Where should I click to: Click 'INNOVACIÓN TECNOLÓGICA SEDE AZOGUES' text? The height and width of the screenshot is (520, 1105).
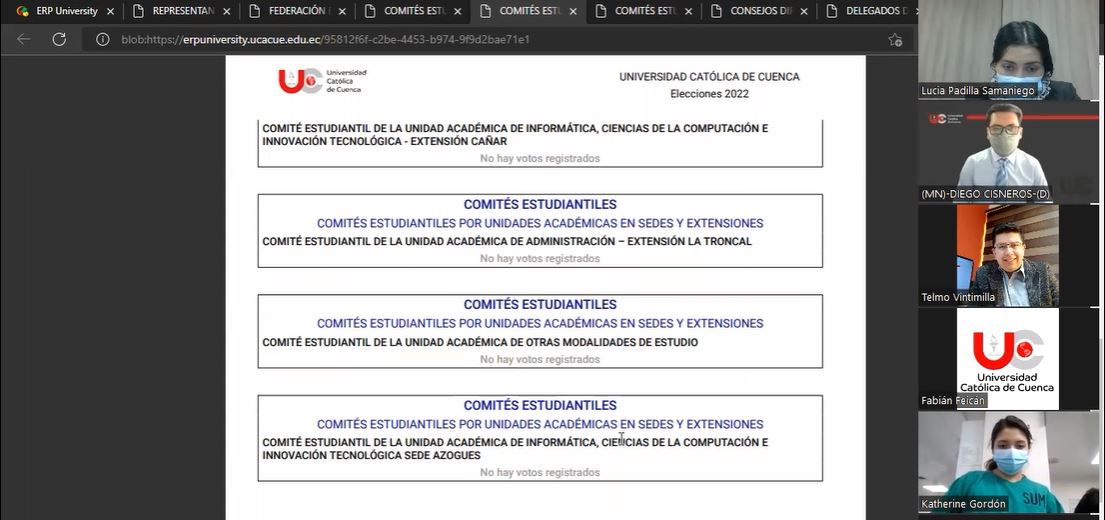[371, 456]
